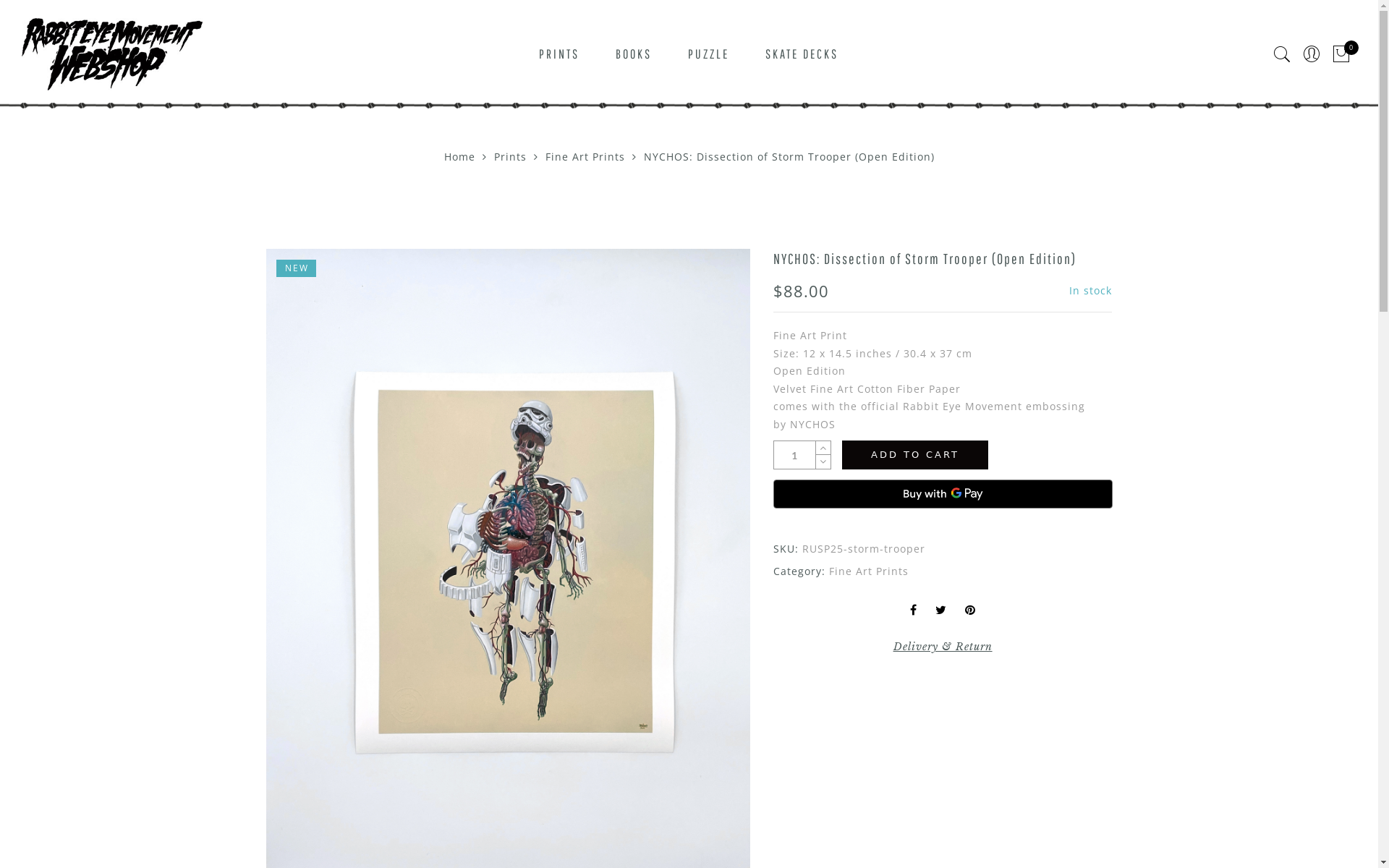The height and width of the screenshot is (868, 1389).
Task: Open the Prints menu
Action: coord(558,54)
